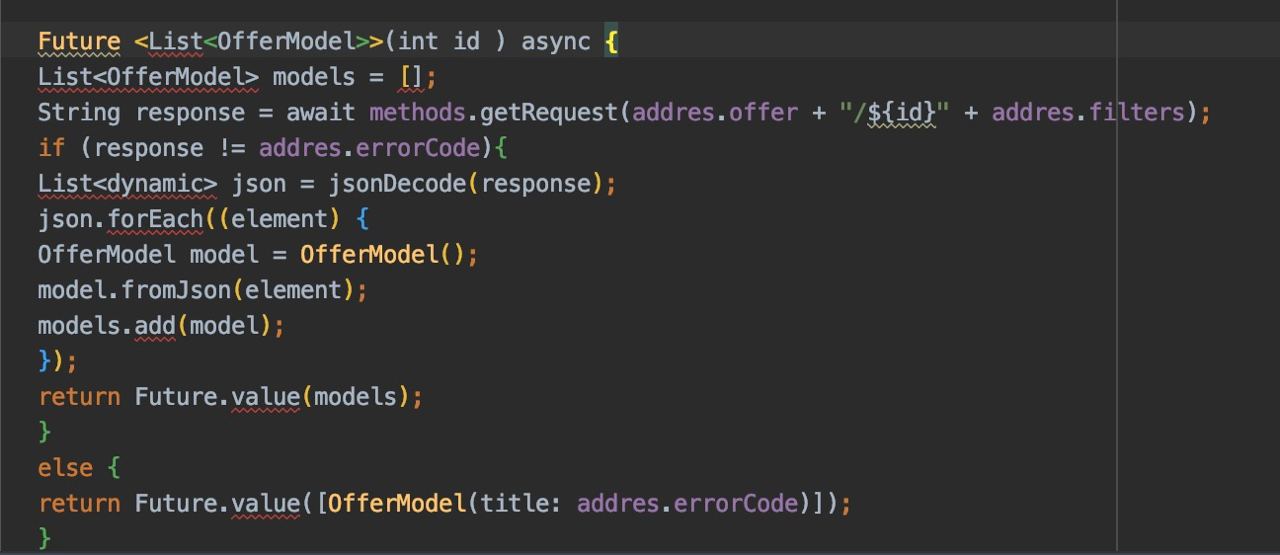Click 'offer' in addres.offer
This screenshot has width=1280, height=555.
(x=763, y=113)
